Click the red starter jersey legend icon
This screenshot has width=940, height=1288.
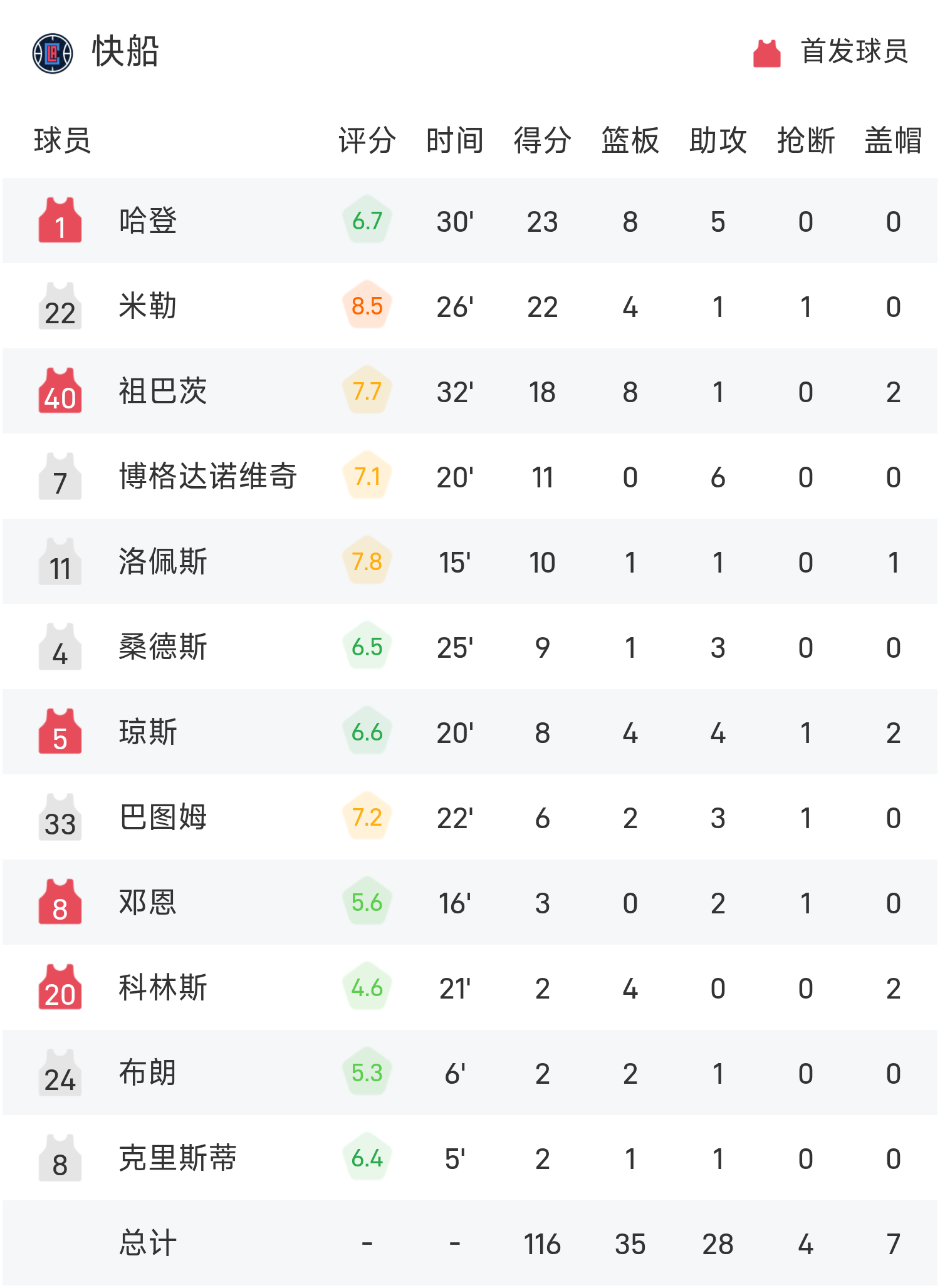[766, 53]
